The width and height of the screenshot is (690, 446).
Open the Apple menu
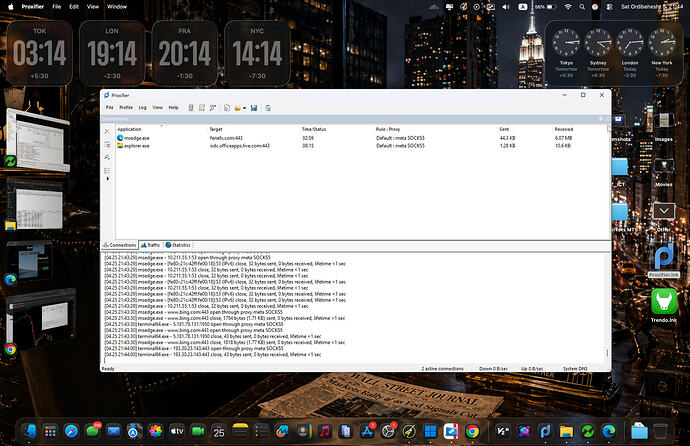11,7
